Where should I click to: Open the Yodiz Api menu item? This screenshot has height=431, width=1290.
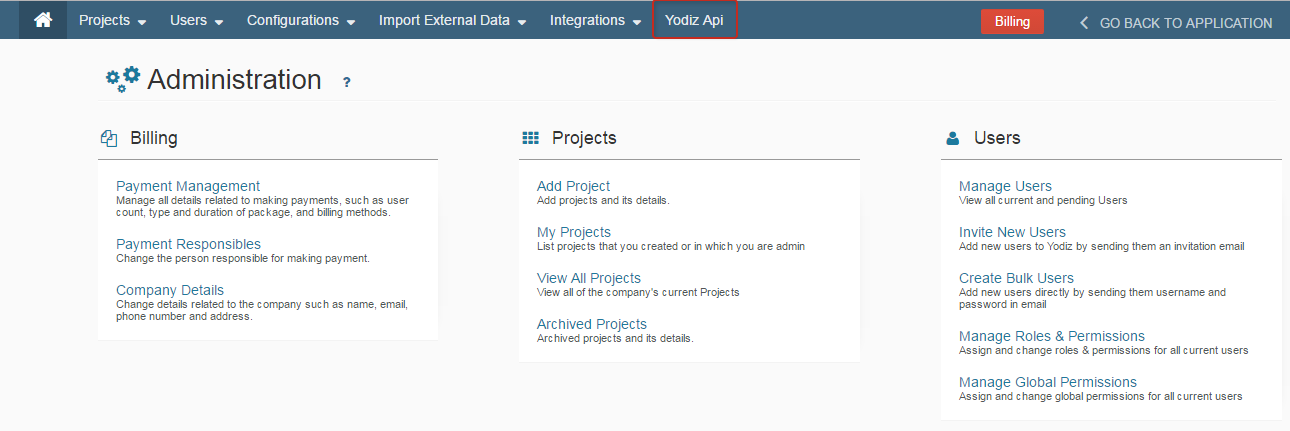tap(694, 21)
